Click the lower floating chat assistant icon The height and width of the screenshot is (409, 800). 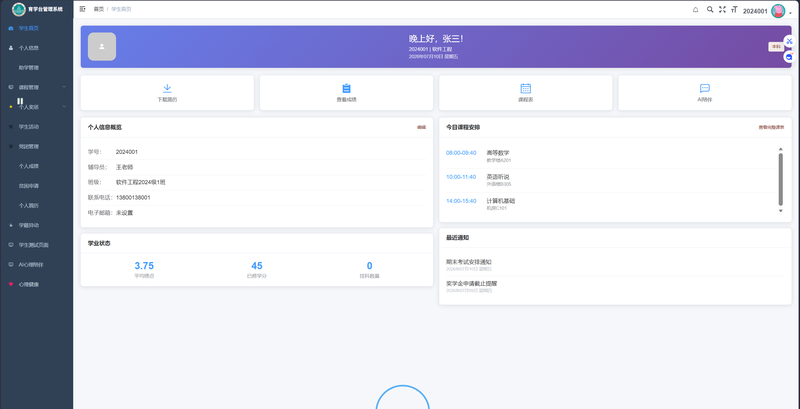coord(789,57)
